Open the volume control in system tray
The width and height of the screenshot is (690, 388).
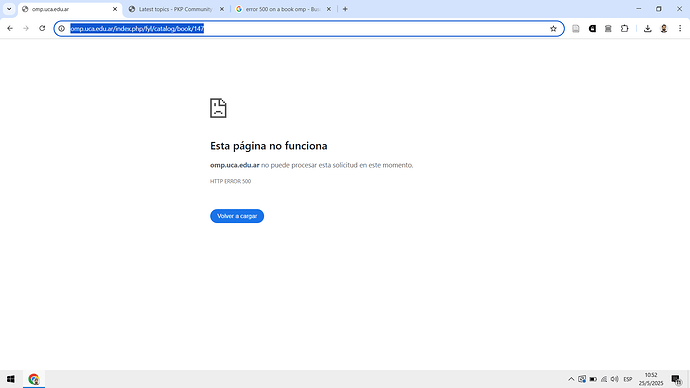click(615, 379)
